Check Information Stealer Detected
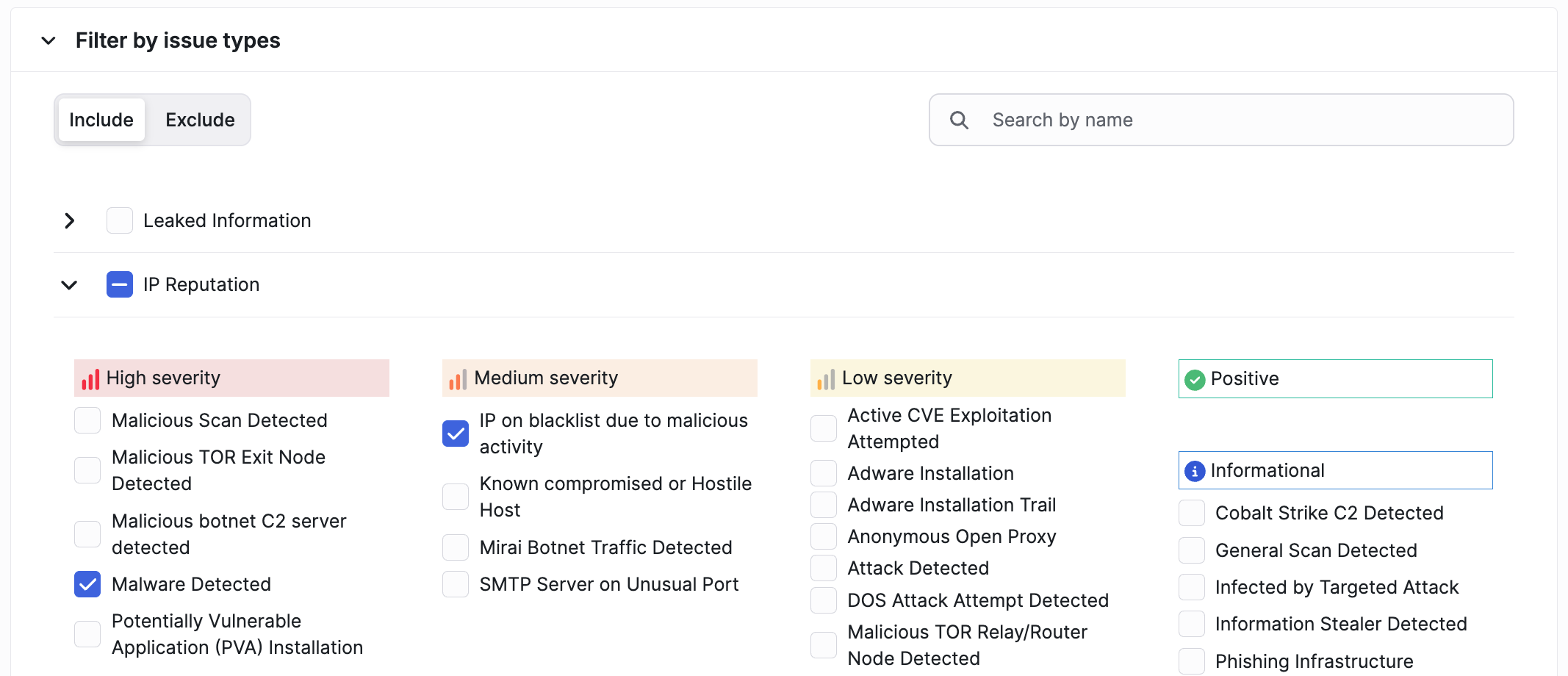The height and width of the screenshot is (676, 1568). pos(1192,624)
